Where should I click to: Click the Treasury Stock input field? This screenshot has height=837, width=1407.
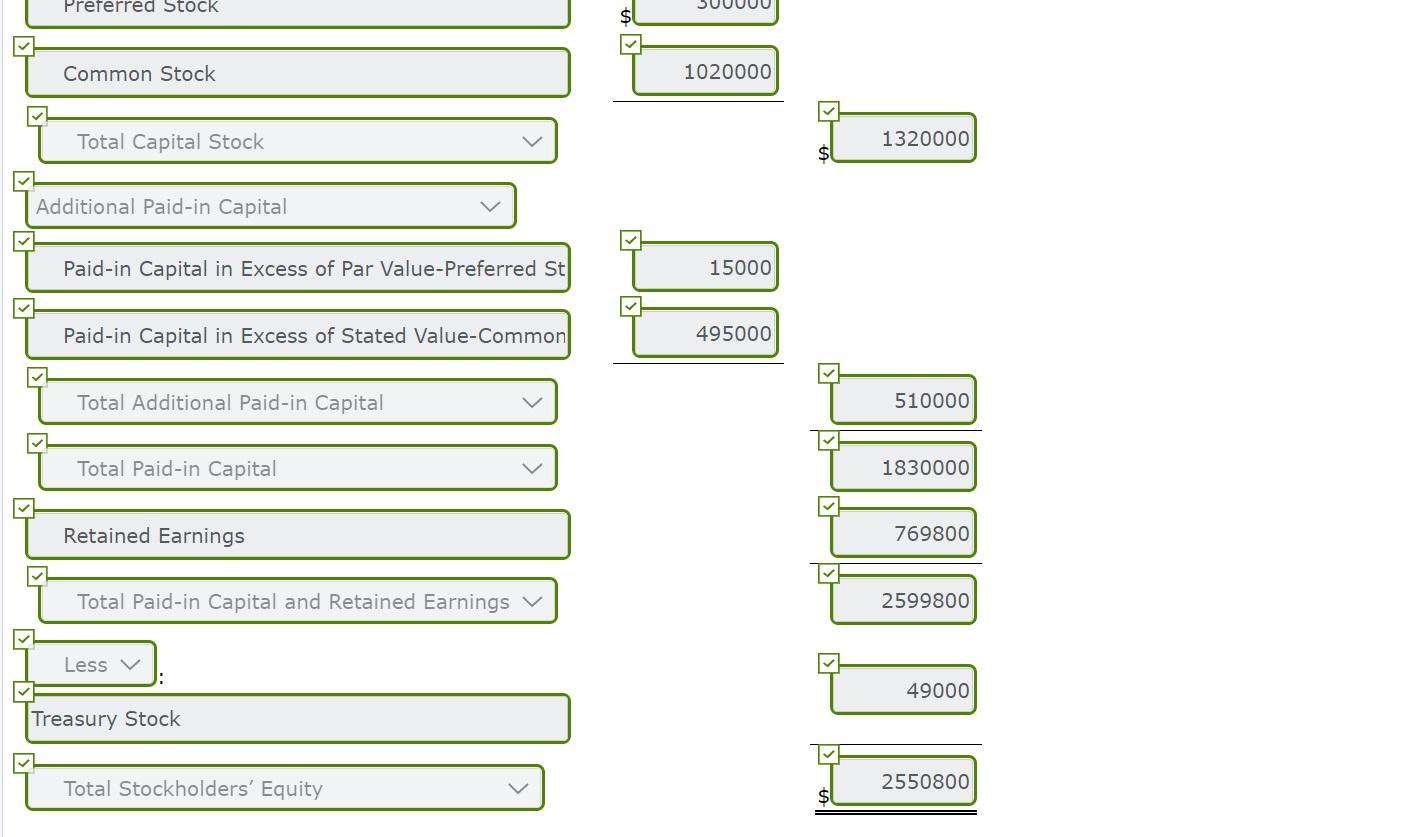297,718
